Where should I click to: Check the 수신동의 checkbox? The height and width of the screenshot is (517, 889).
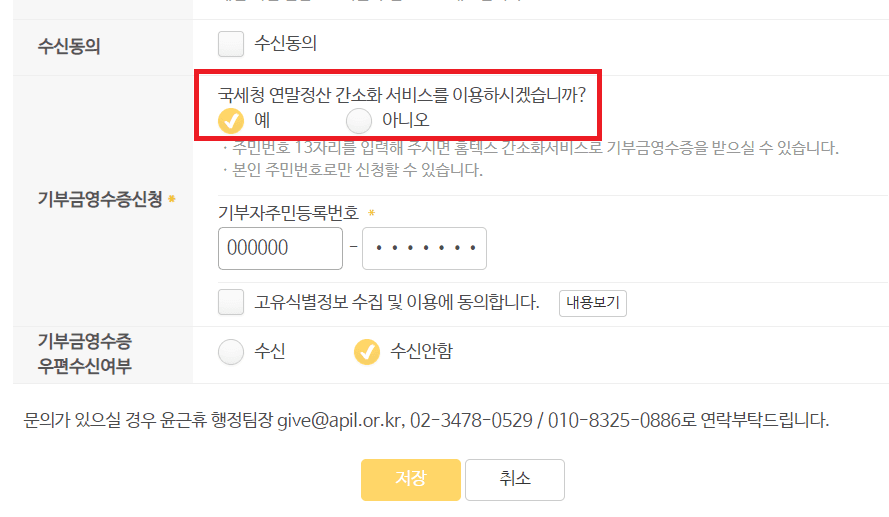[x=231, y=44]
